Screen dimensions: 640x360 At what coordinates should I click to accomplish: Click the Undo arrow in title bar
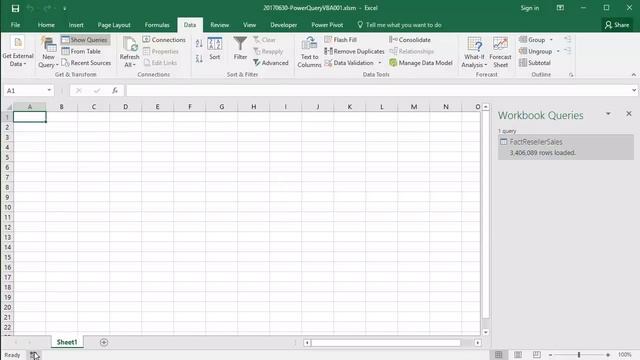(x=30, y=8)
